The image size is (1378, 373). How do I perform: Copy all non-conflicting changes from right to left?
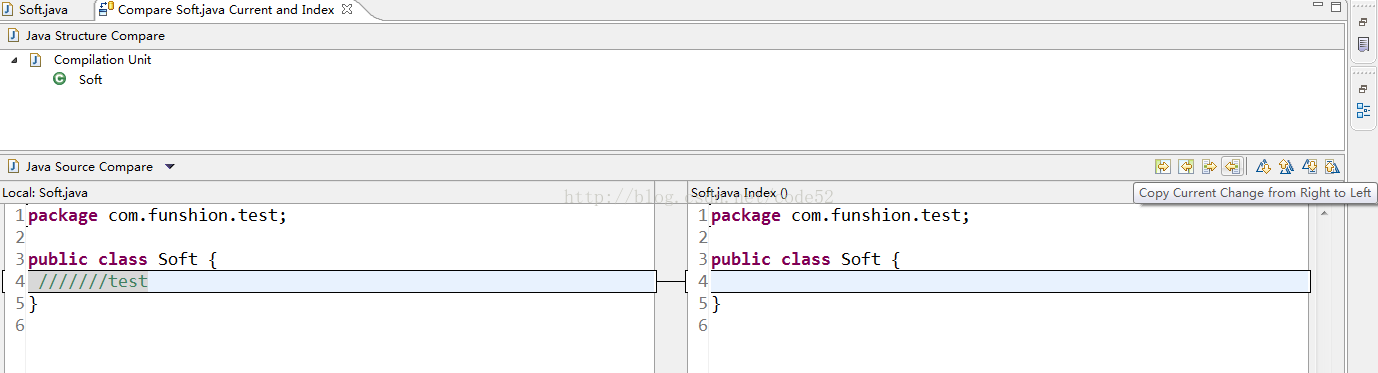(x=1185, y=167)
